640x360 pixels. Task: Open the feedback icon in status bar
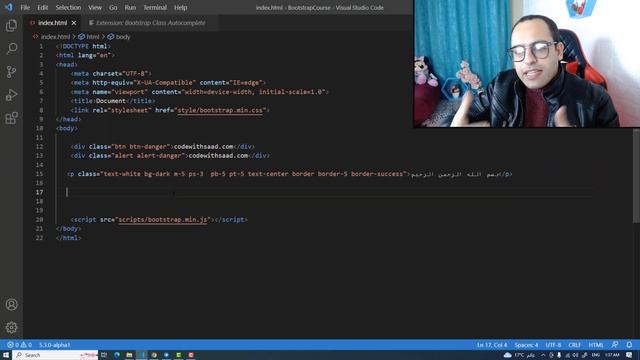click(615, 345)
